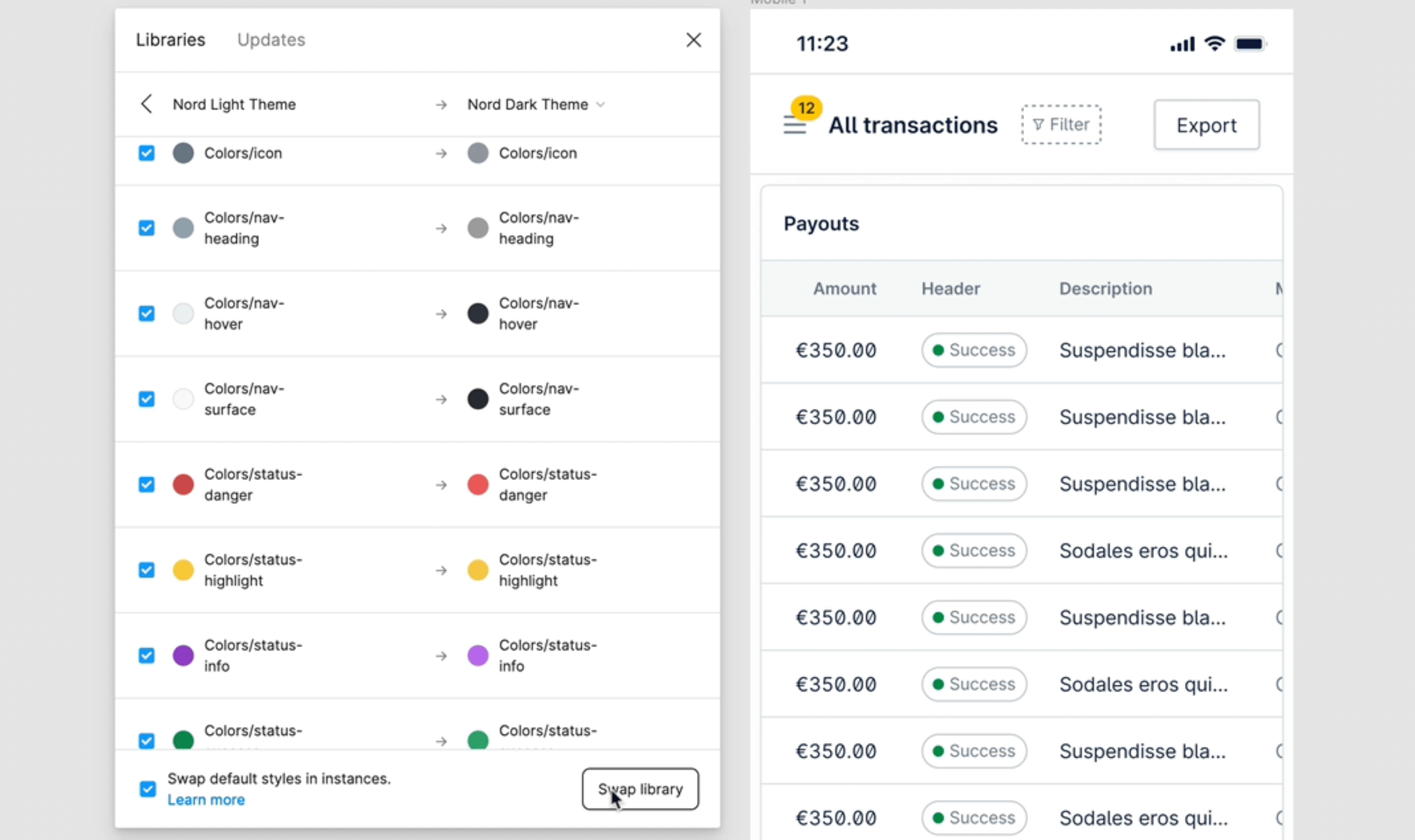Image resolution: width=1415 pixels, height=840 pixels.
Task: Click the dark theme Colors/status-info purple swatch
Action: tap(478, 655)
